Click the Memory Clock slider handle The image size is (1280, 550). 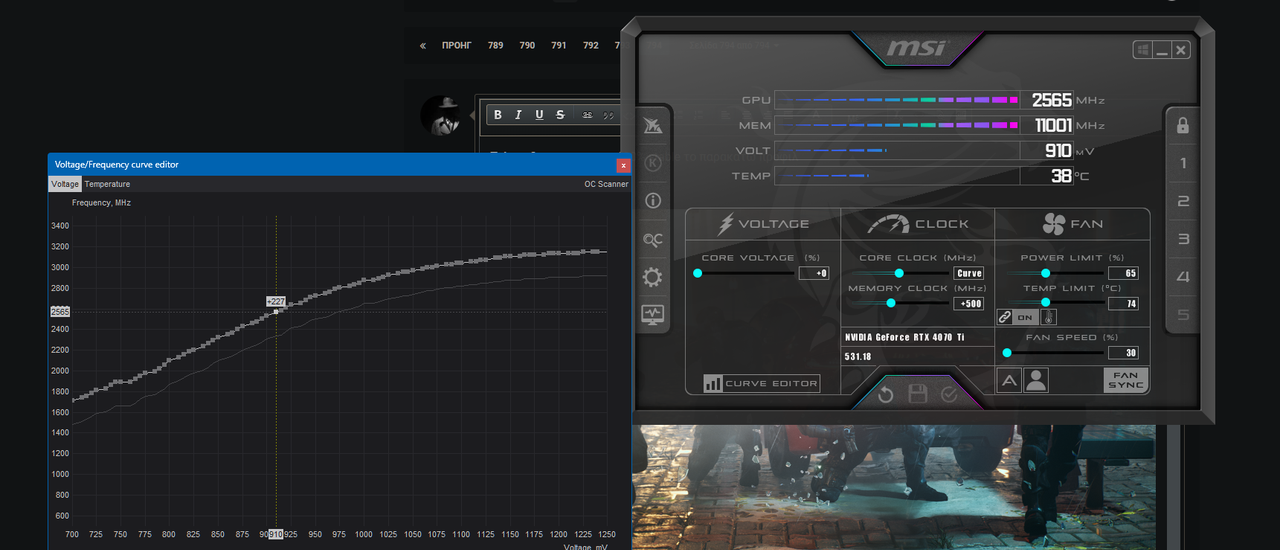(x=890, y=303)
